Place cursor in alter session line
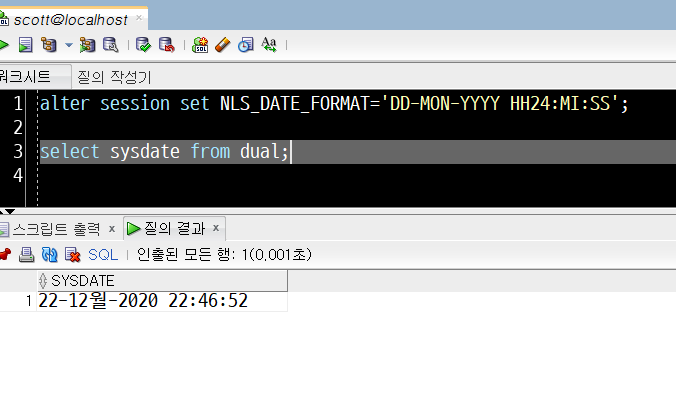Image resolution: width=676 pixels, height=398 pixels. pos(334,103)
